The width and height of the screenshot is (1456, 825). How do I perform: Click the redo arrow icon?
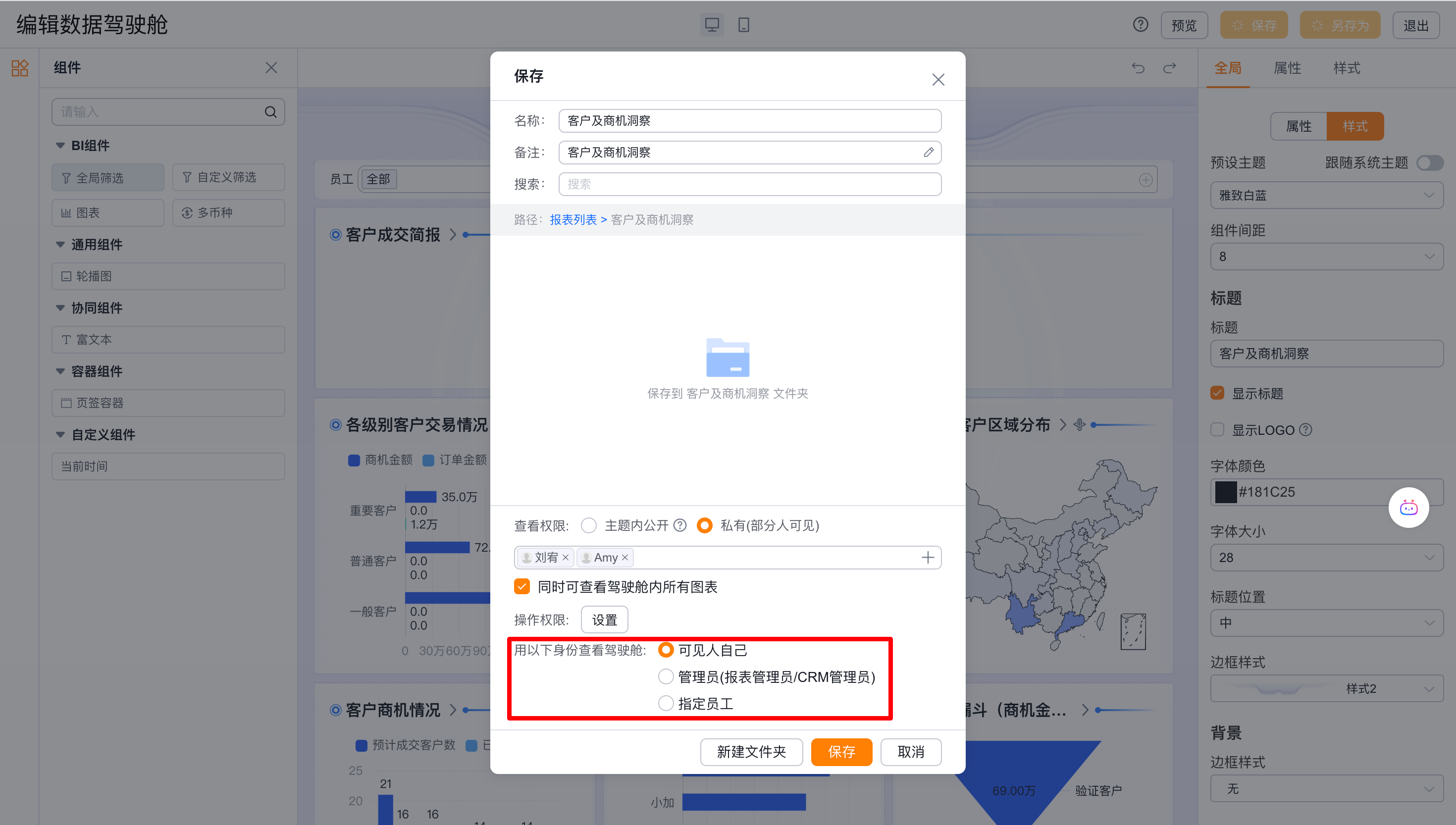1169,68
